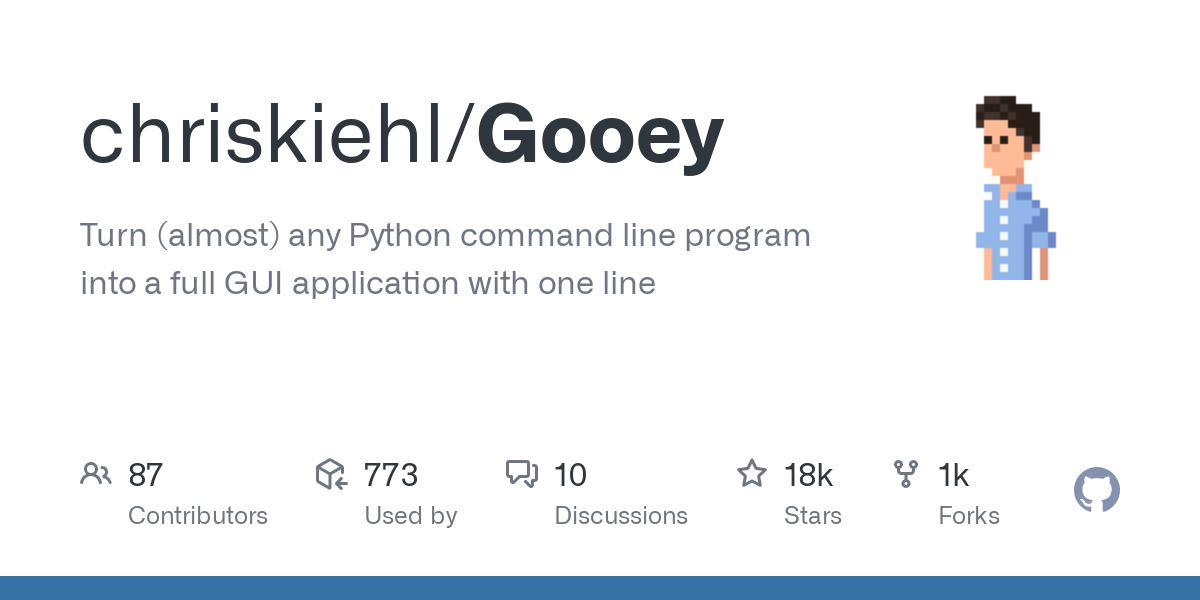Image resolution: width=1200 pixels, height=600 pixels.
Task: Click the Contributors people icon
Action: (x=96, y=474)
